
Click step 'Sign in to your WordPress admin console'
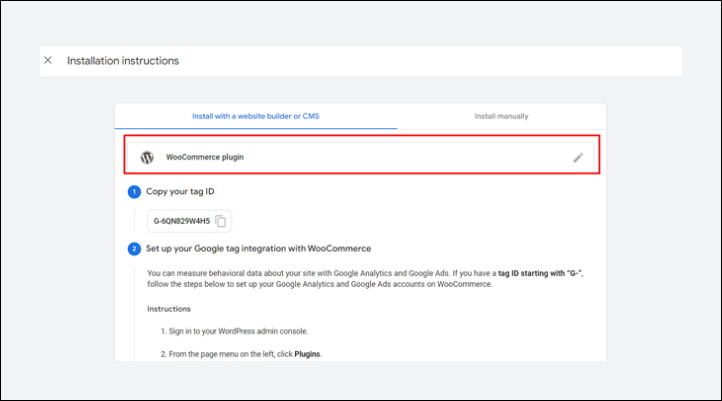click(x=234, y=331)
